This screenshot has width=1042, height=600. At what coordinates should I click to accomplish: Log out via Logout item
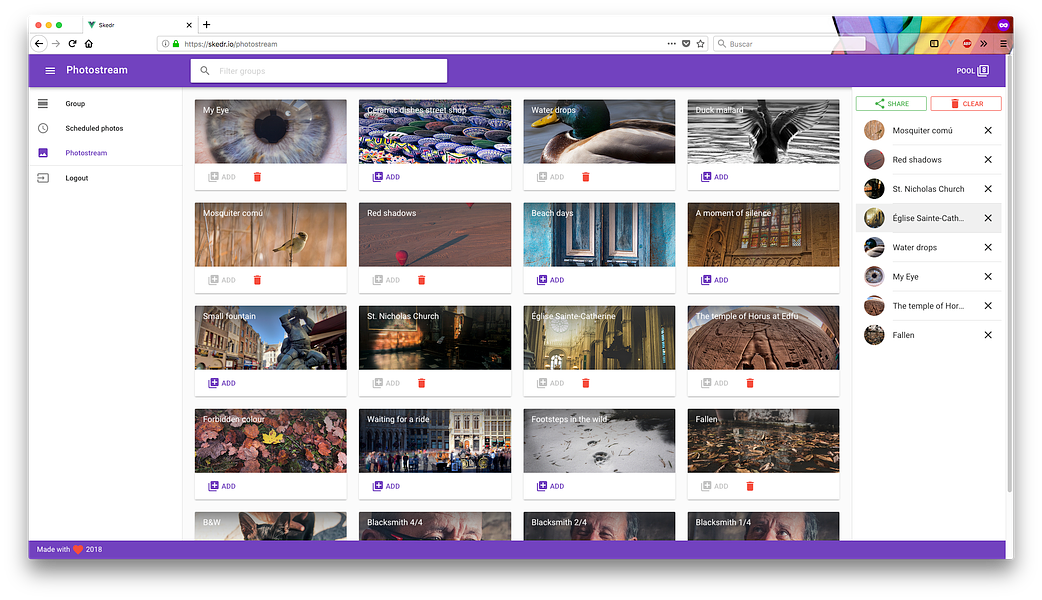tap(106, 178)
